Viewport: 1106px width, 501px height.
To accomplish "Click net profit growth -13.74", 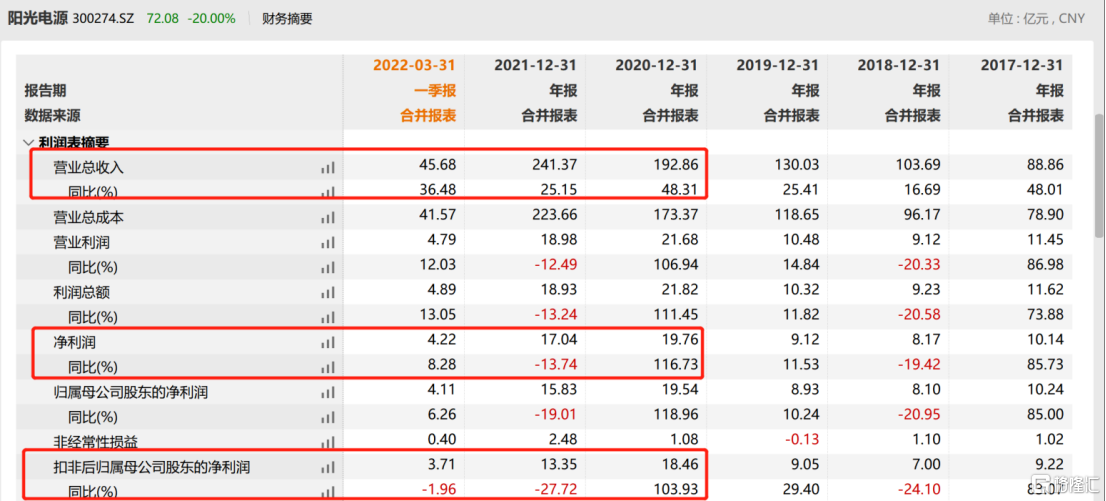I will 557,365.
